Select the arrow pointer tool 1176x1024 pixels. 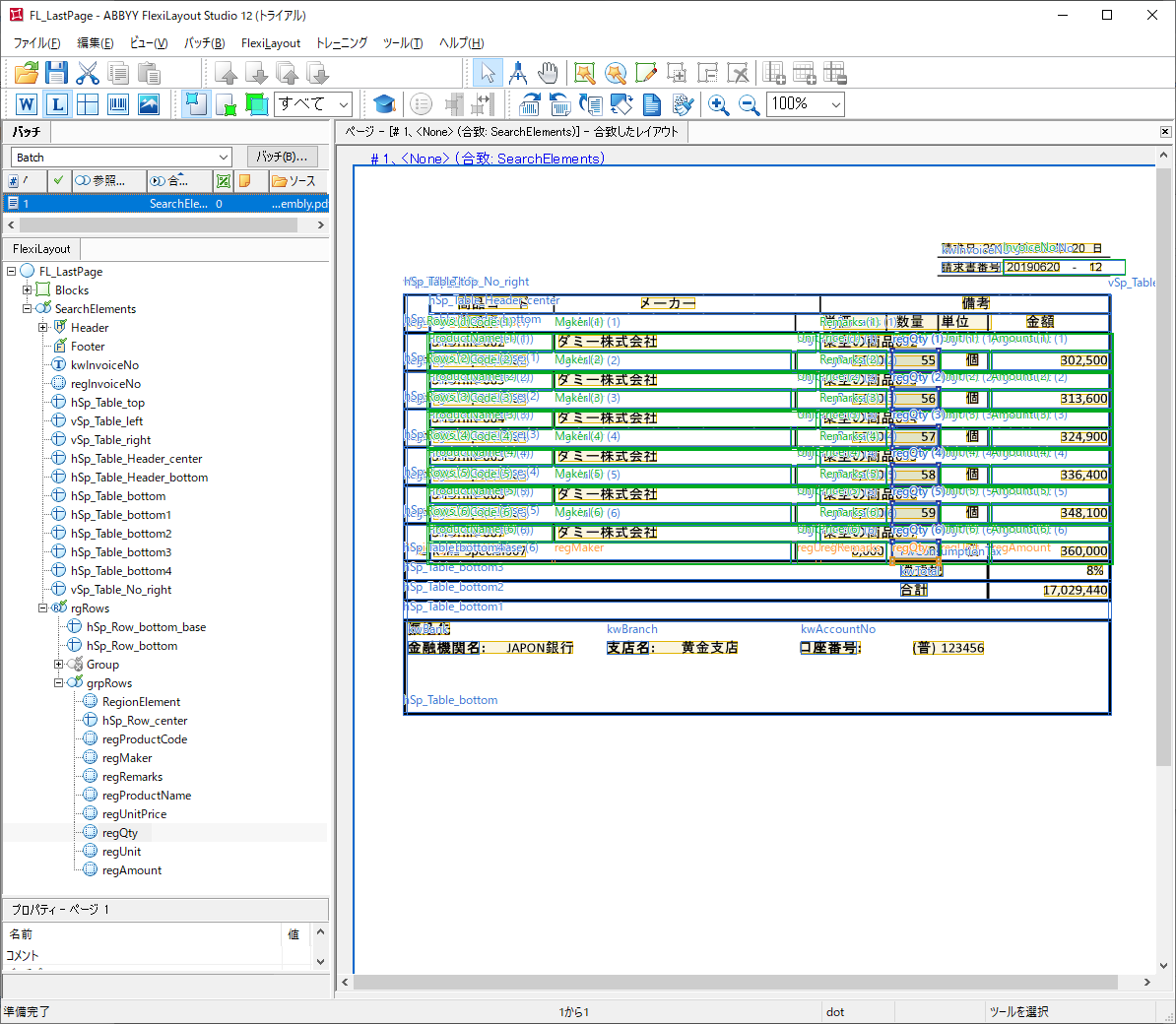488,73
